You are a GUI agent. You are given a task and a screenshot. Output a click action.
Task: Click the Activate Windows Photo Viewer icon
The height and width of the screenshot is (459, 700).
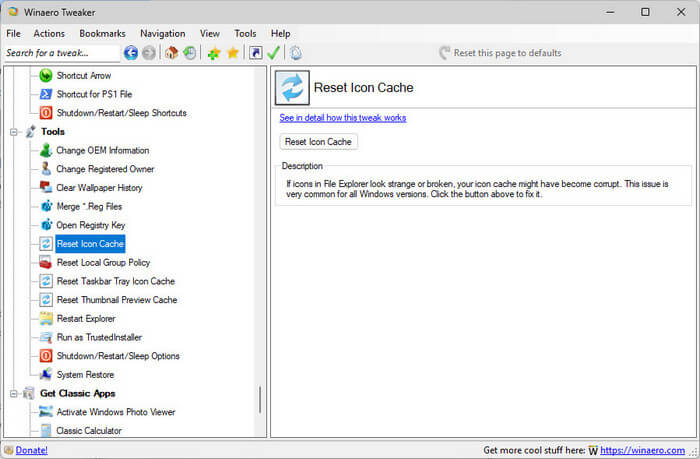pos(46,412)
